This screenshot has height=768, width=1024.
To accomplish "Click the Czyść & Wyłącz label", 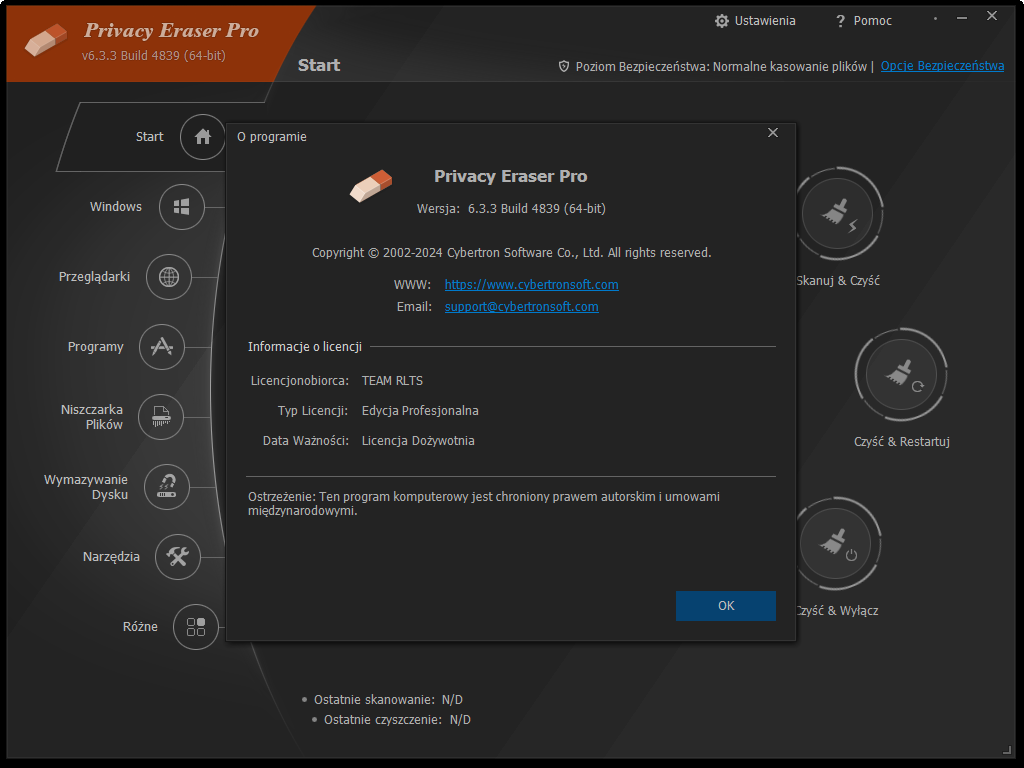I will 838,611.
